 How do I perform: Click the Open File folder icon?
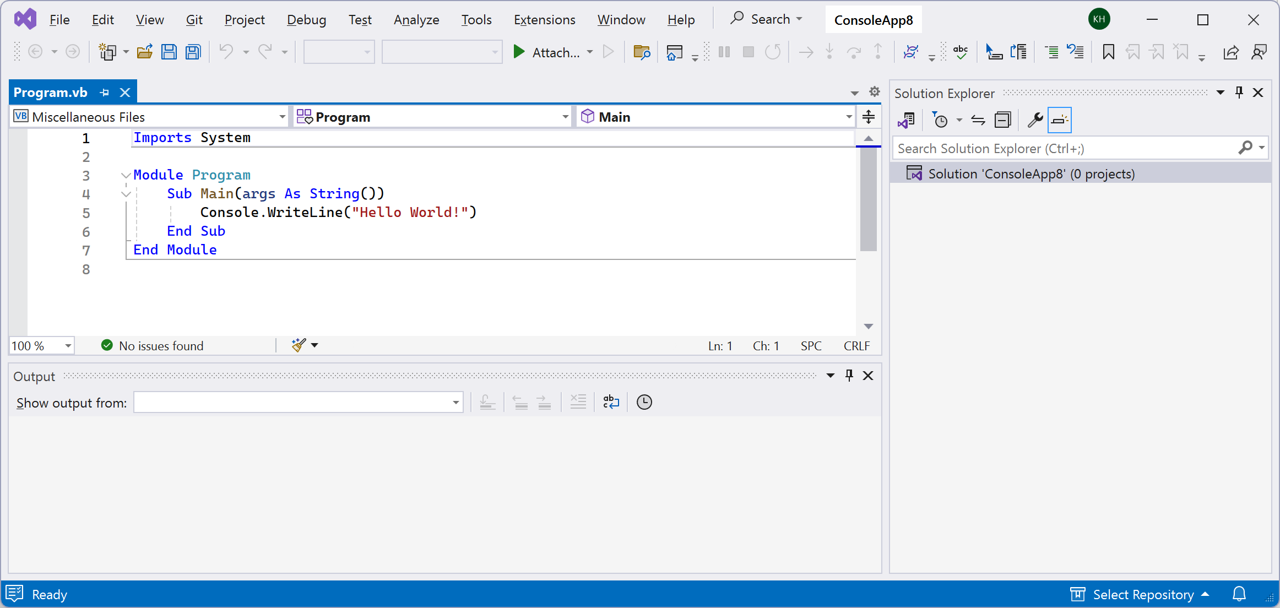[144, 52]
